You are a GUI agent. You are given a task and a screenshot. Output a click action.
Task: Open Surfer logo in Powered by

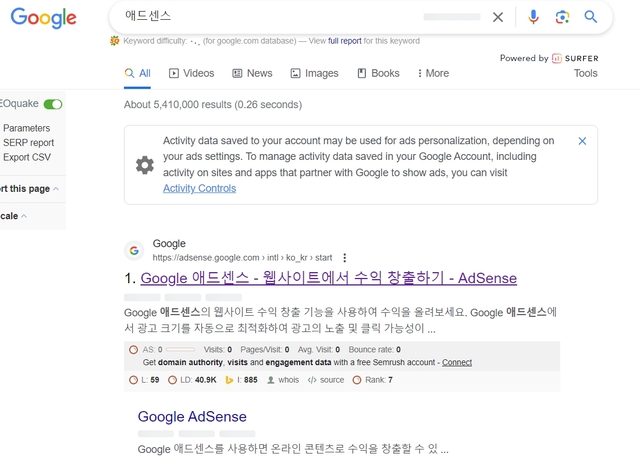(x=575, y=58)
